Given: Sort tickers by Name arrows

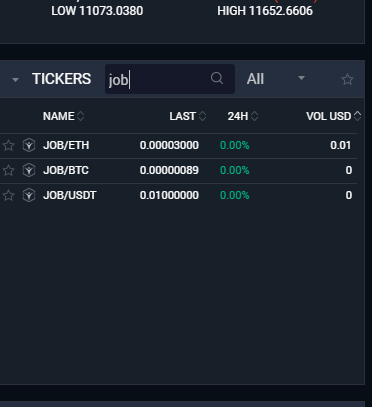Looking at the screenshot, I should 81,116.
